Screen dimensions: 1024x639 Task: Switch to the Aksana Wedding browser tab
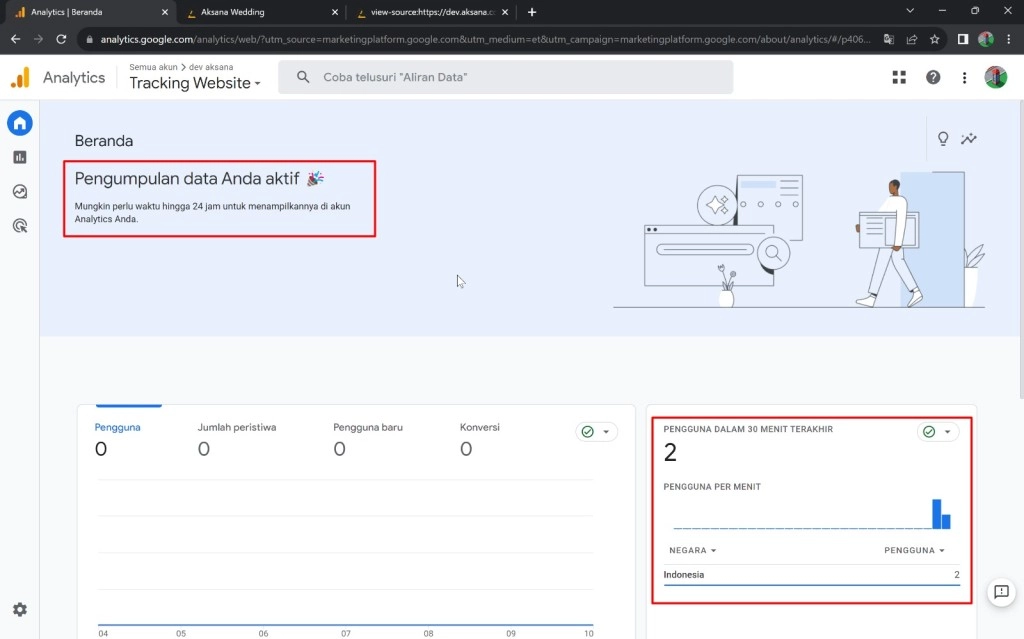pos(258,12)
